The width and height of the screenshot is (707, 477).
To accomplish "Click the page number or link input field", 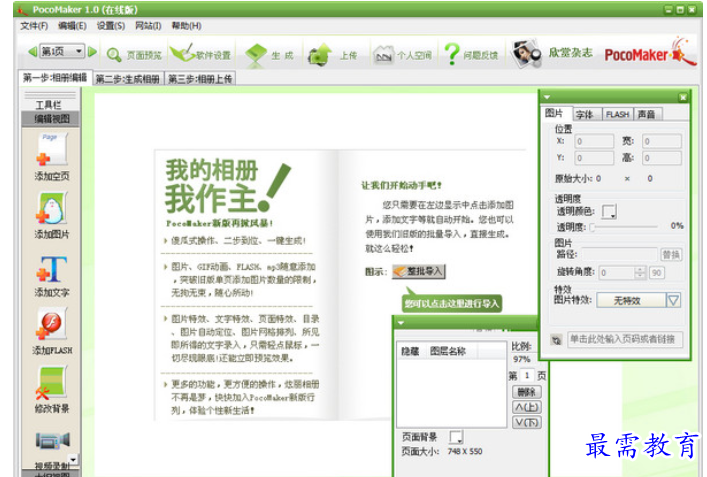I will coord(623,339).
